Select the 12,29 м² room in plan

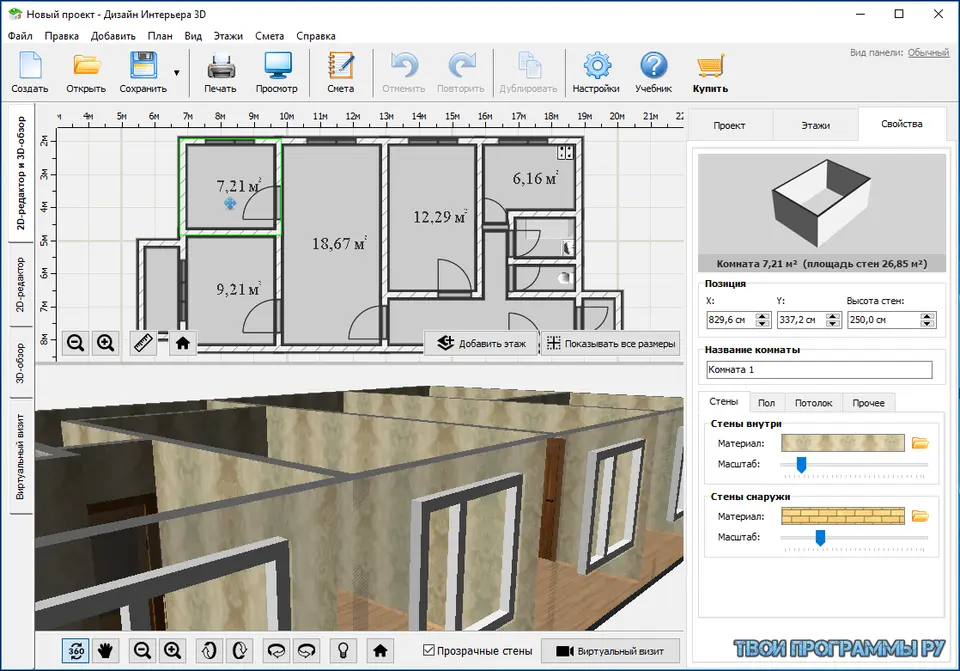point(433,217)
